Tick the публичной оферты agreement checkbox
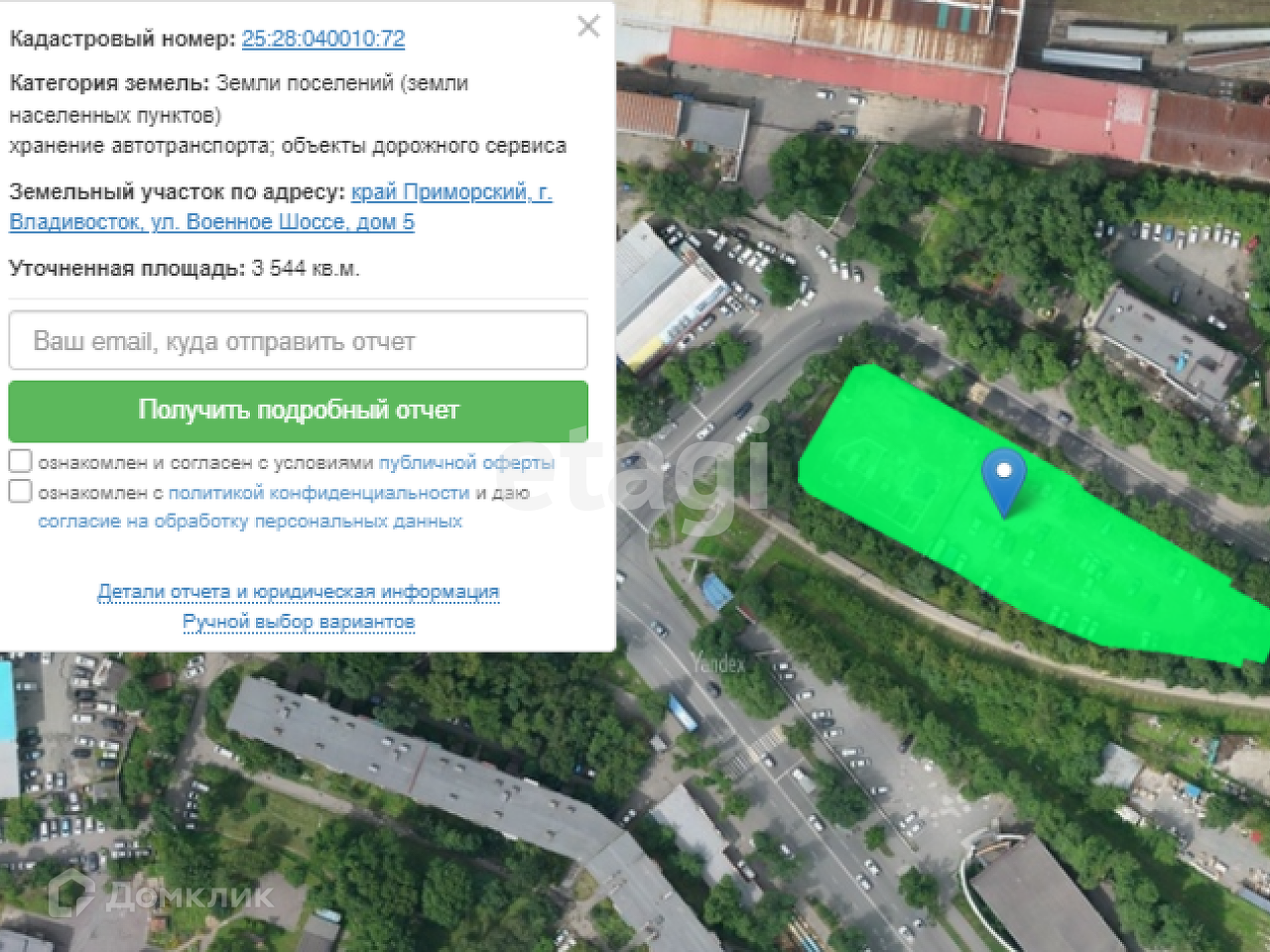 (x=21, y=461)
